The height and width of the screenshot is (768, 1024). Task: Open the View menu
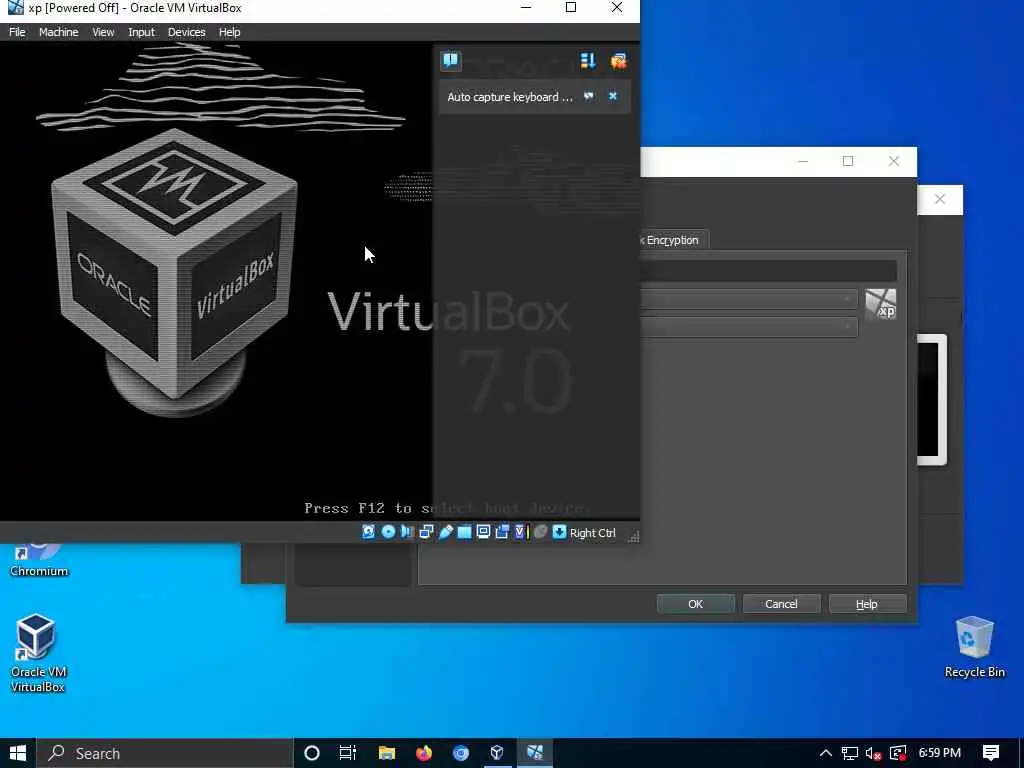(103, 32)
